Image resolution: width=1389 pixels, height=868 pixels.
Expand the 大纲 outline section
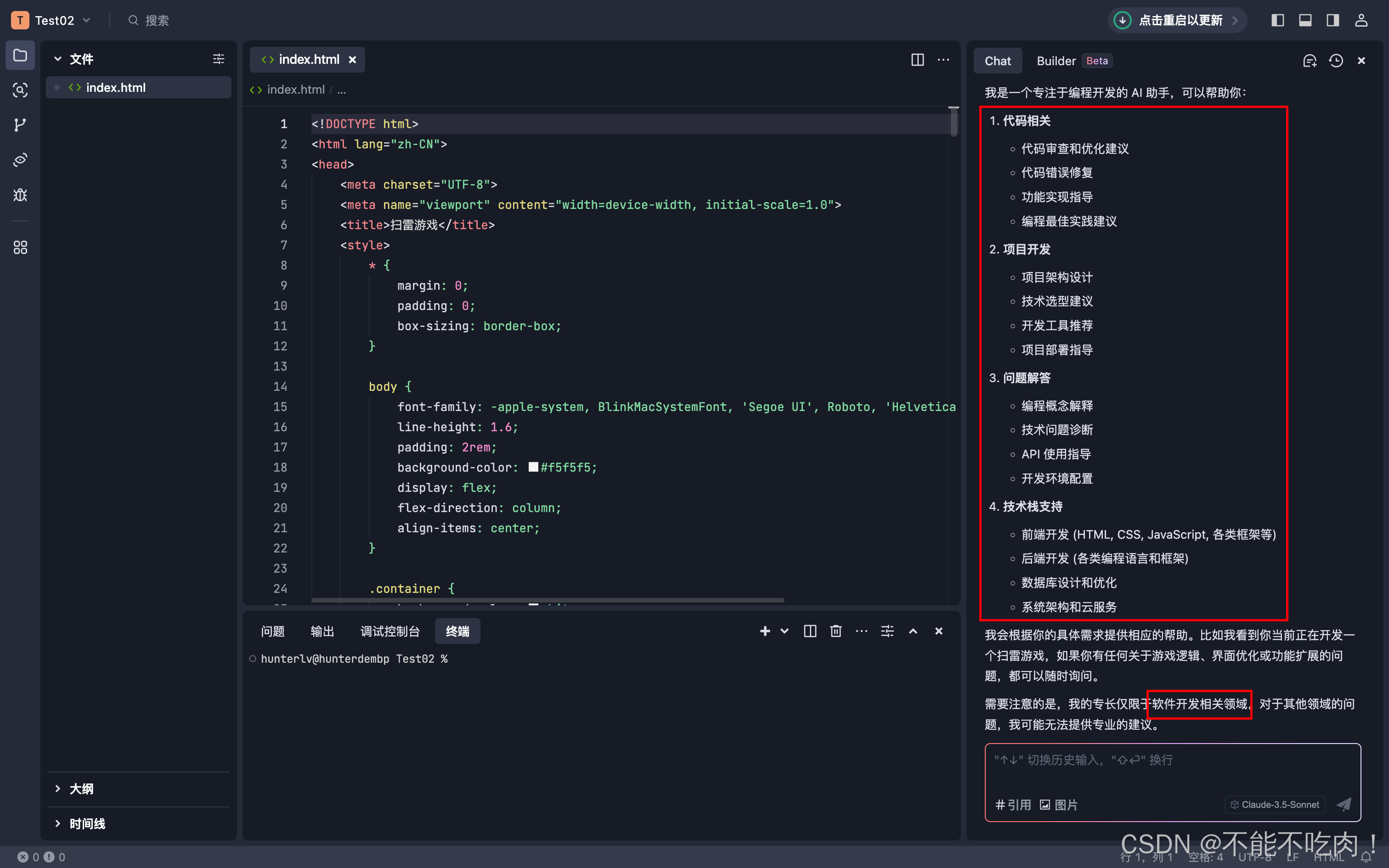pyautogui.click(x=81, y=789)
